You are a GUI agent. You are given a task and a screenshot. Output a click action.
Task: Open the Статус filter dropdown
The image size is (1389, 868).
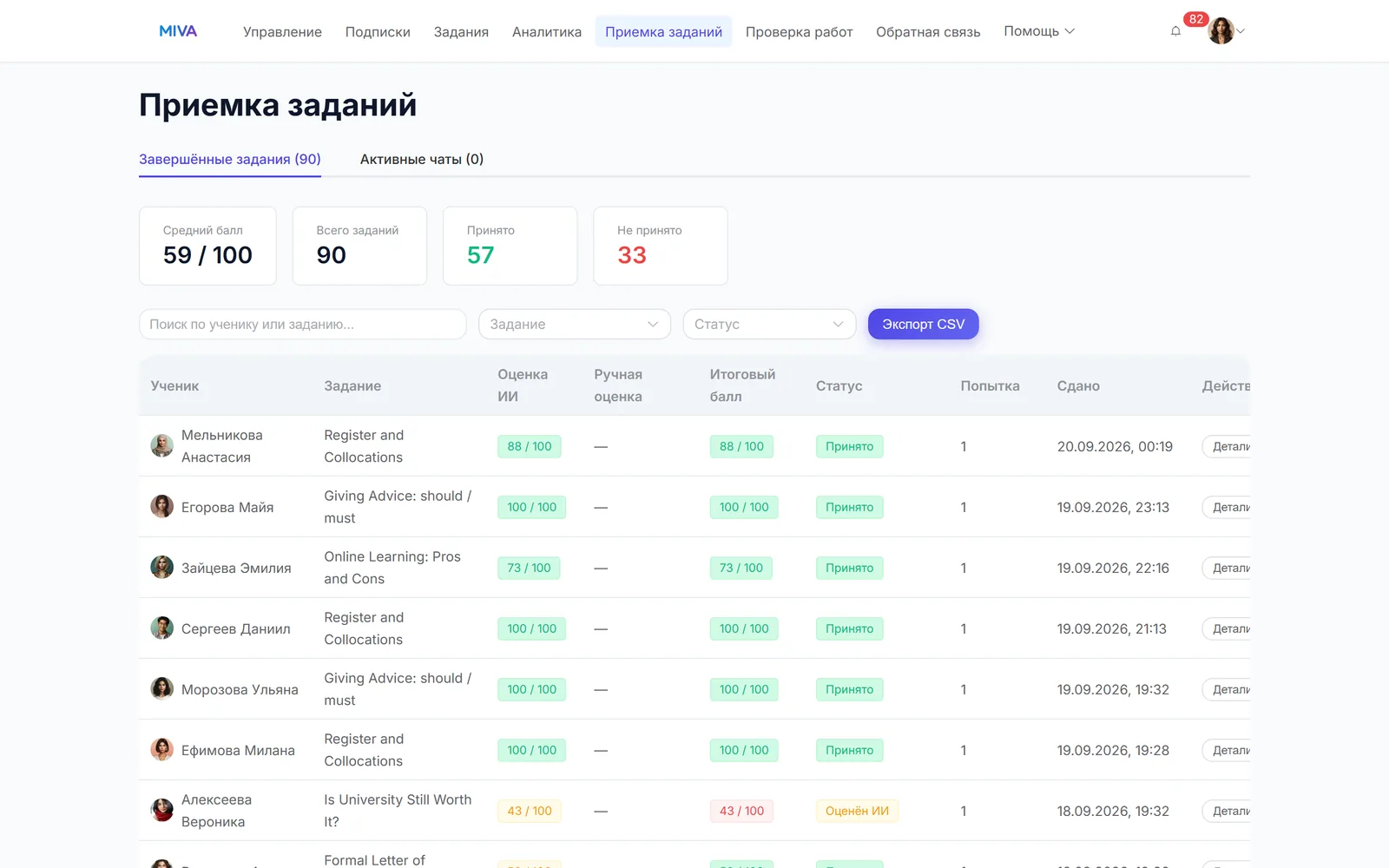tap(769, 325)
